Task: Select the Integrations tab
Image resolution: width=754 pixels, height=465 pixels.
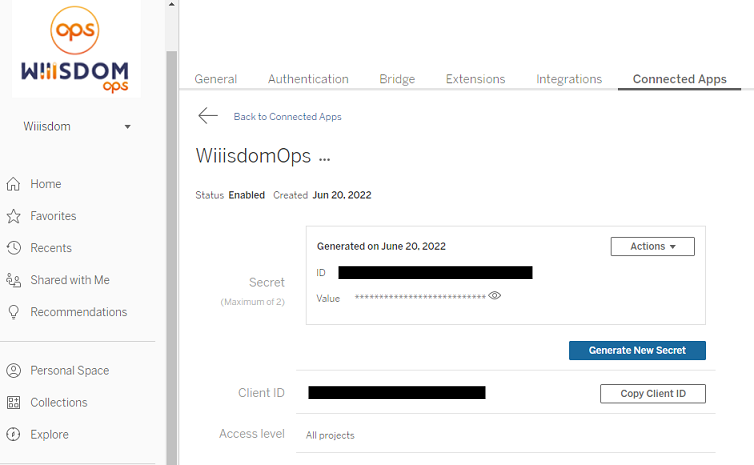Action: 569,79
